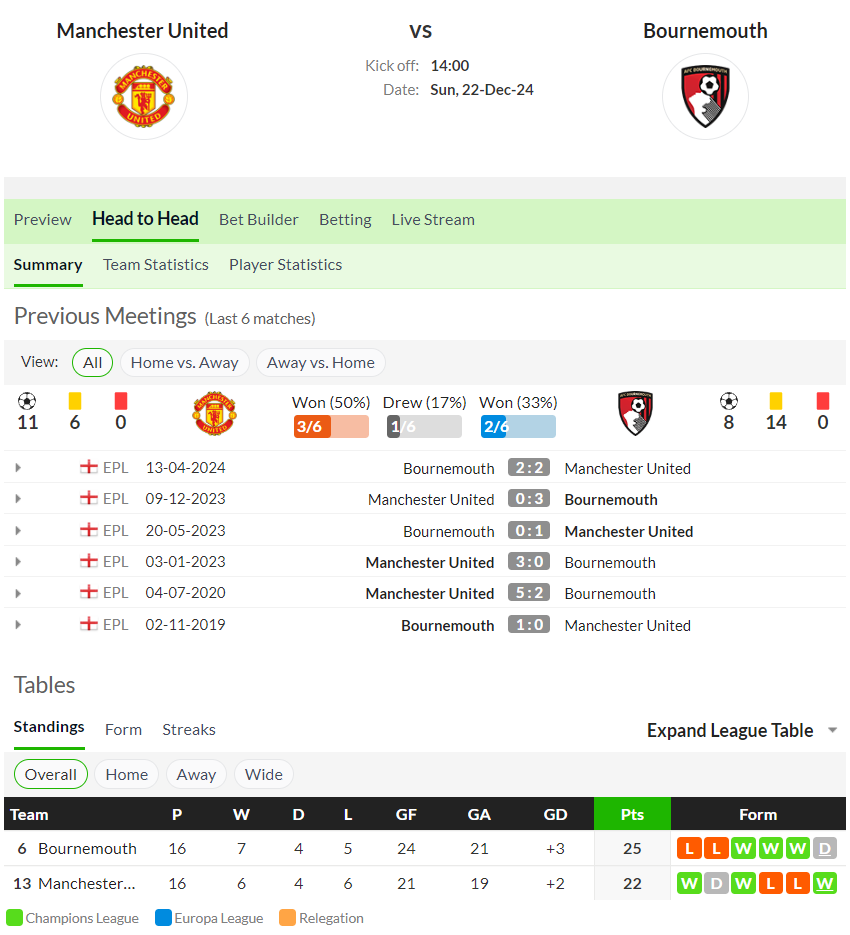
Task: Click Bournemouth team name in standings
Action: [87, 849]
